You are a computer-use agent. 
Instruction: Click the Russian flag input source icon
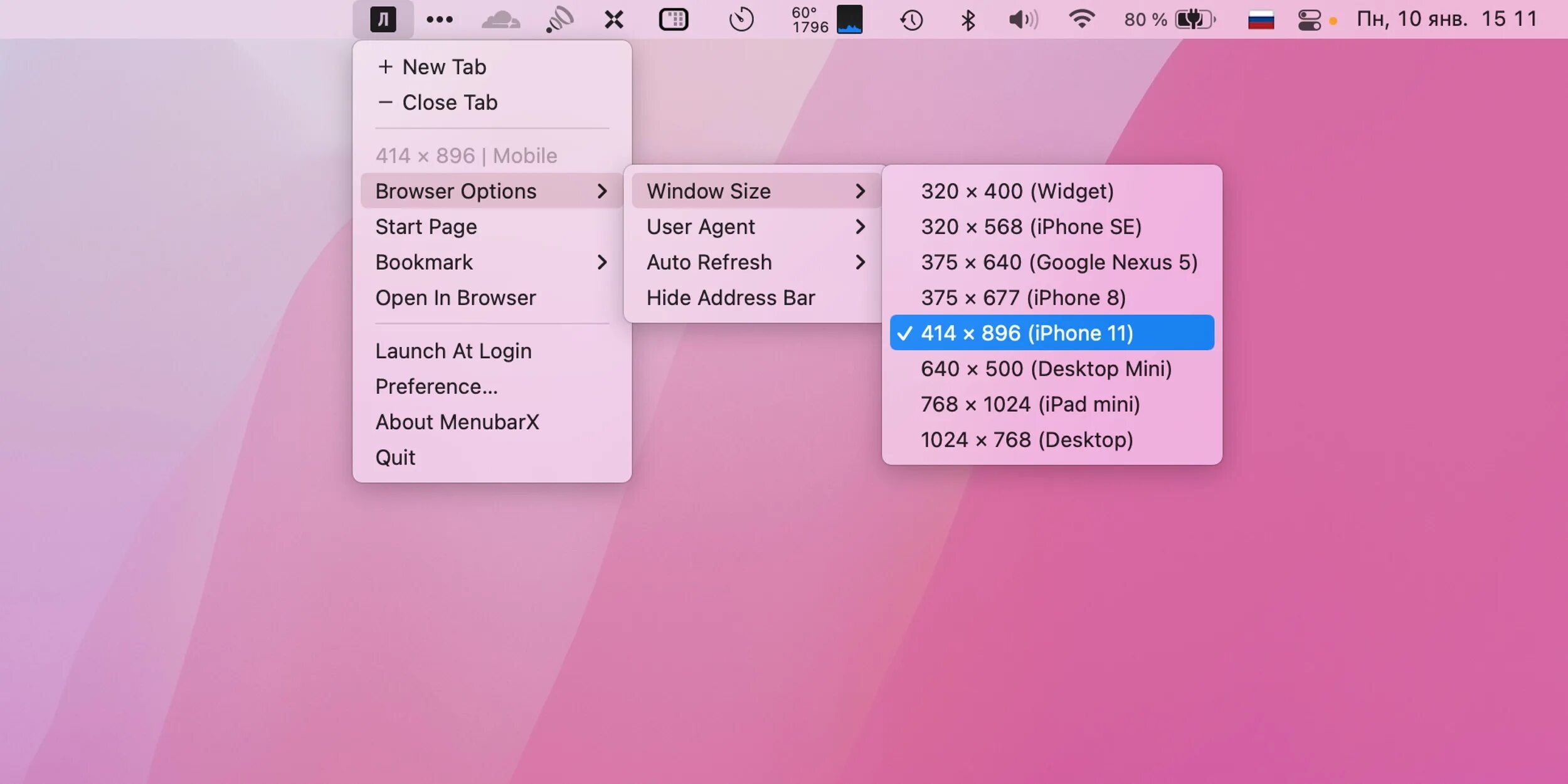(1261, 19)
